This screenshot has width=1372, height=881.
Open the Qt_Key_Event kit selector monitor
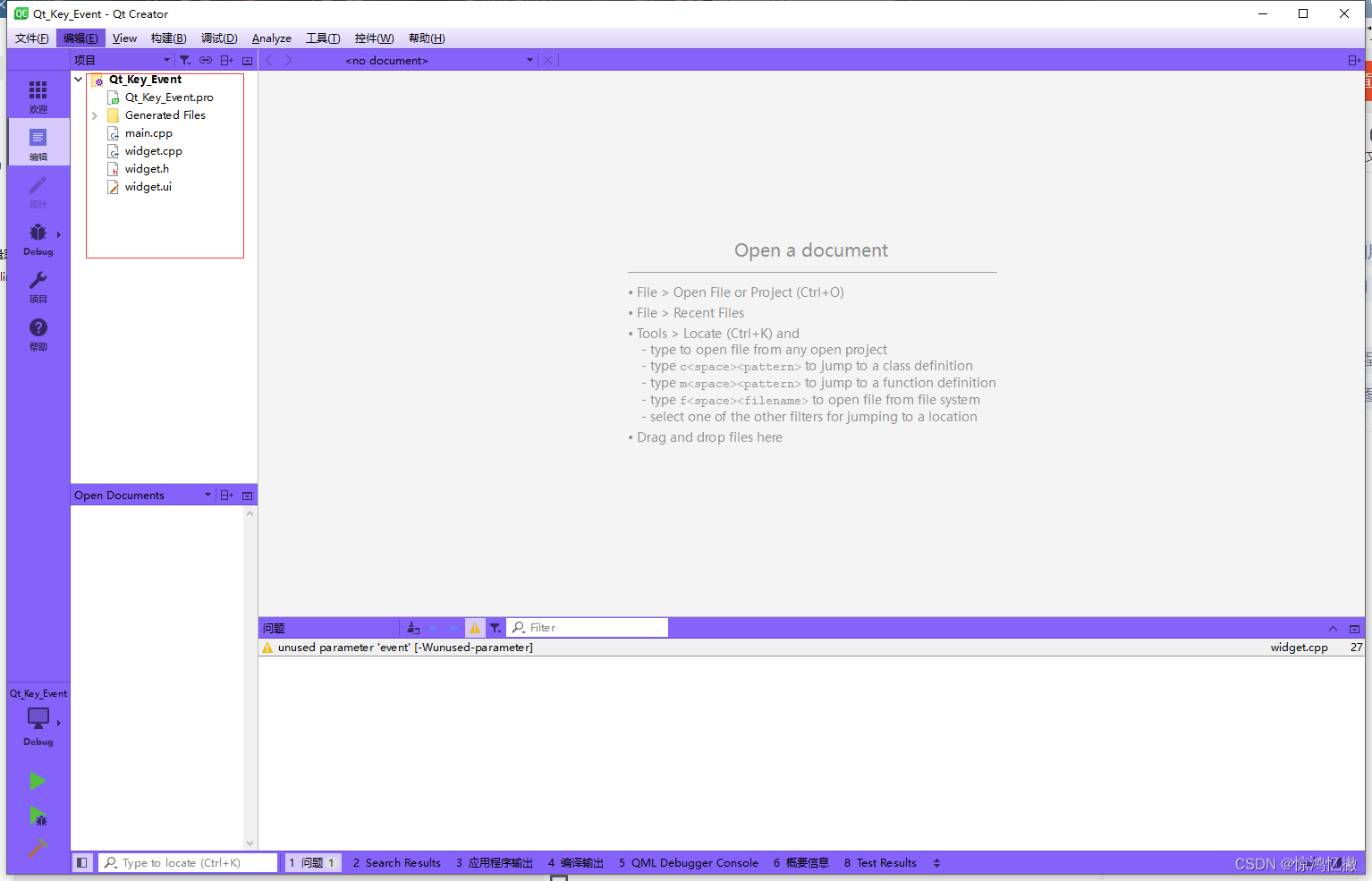point(38,719)
